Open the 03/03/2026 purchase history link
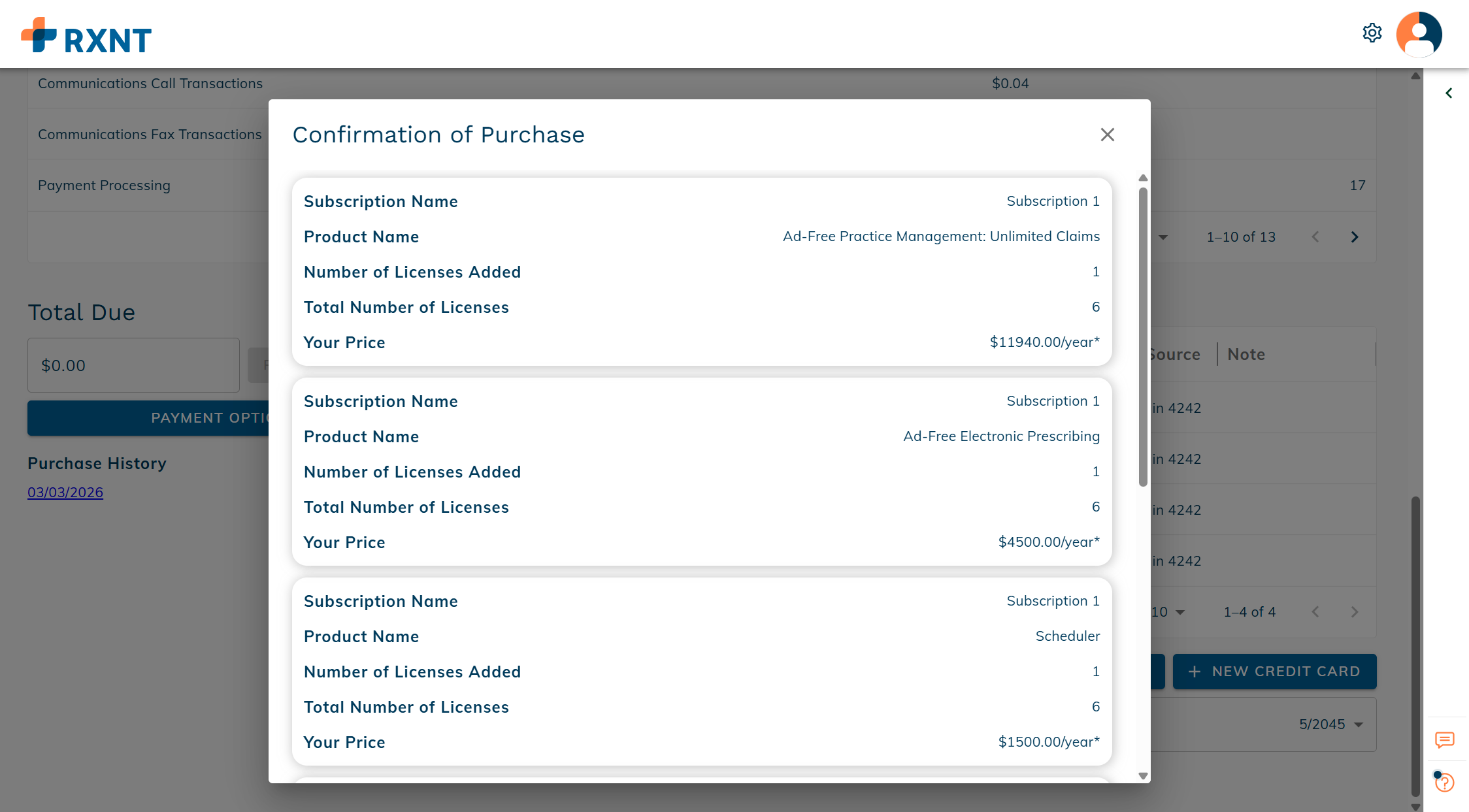Screen dimensions: 1469x812 65,492
